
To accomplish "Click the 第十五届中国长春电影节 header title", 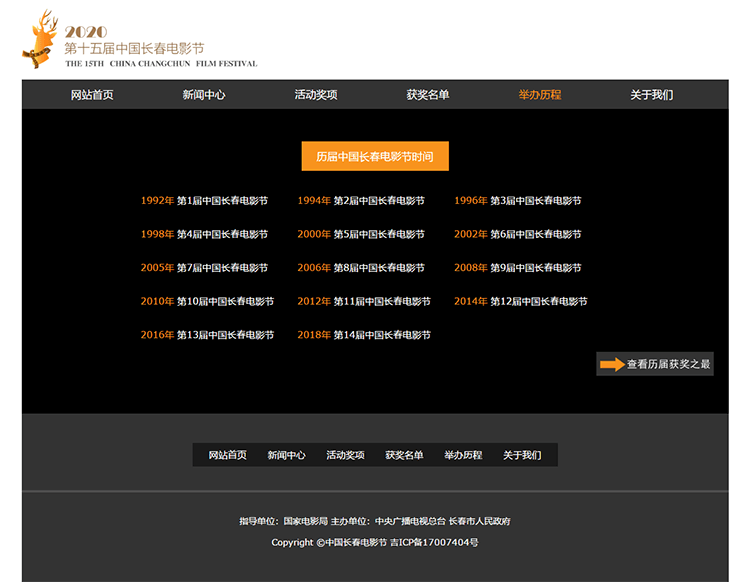I will pyautogui.click(x=134, y=48).
